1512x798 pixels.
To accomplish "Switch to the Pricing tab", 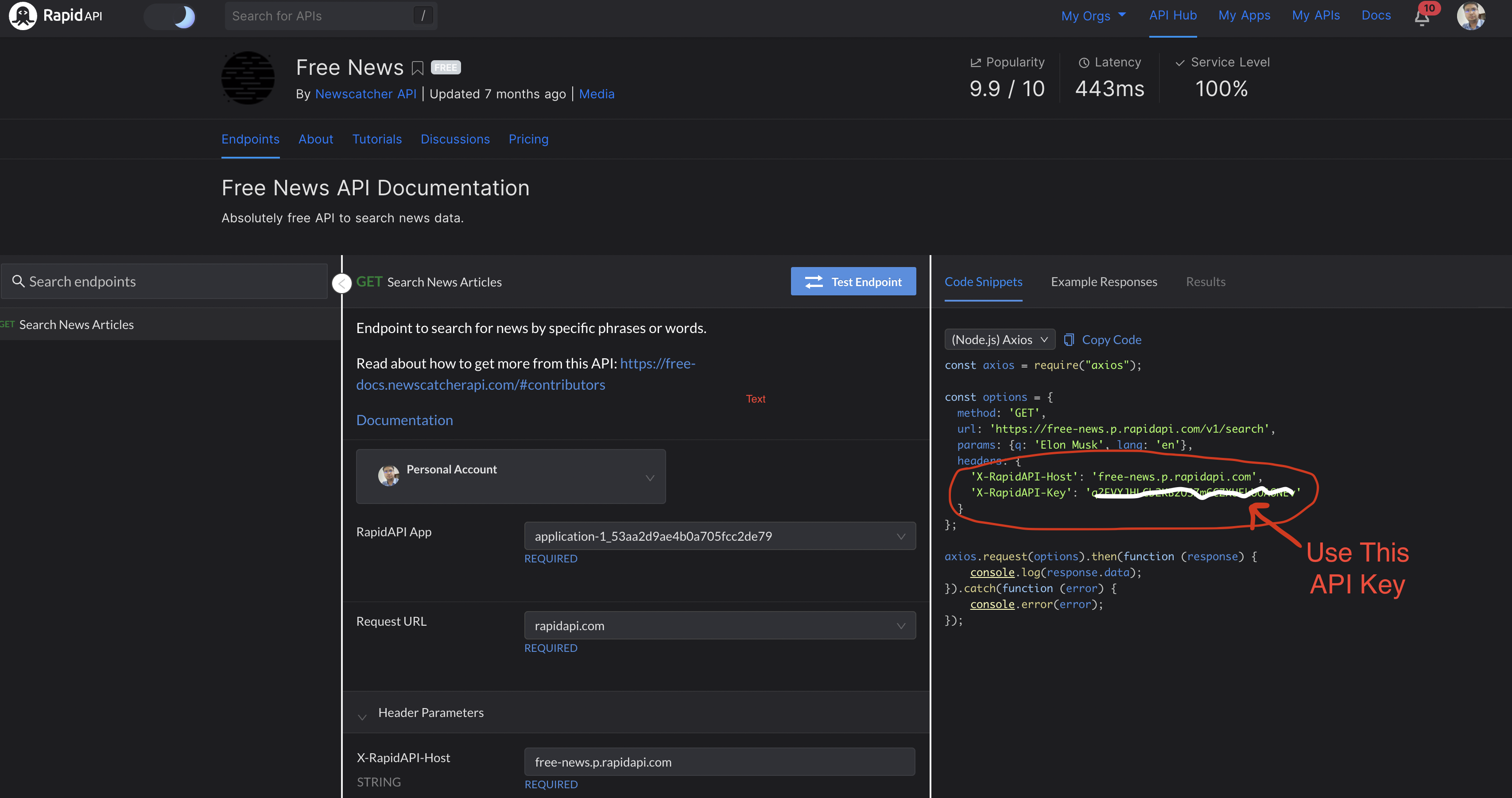I will (527, 139).
